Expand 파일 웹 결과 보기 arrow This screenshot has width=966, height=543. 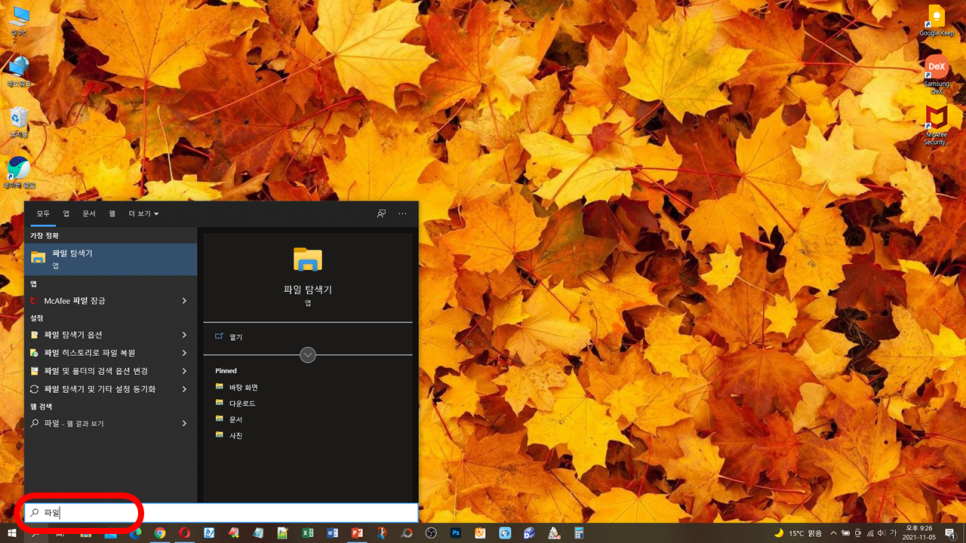184,423
